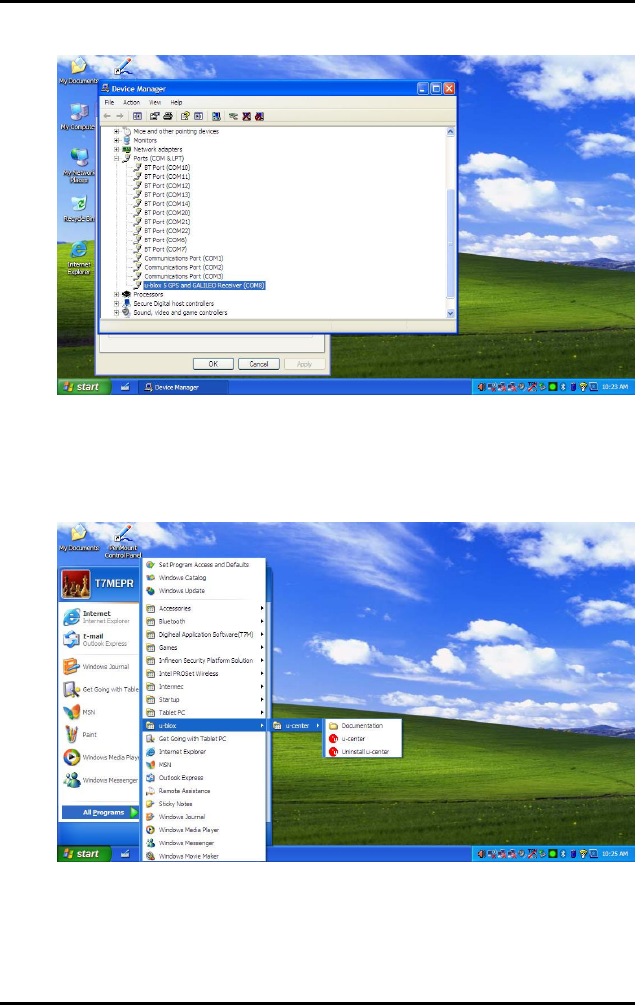Collapse the Ports (COM & LPT) node

click(117, 158)
